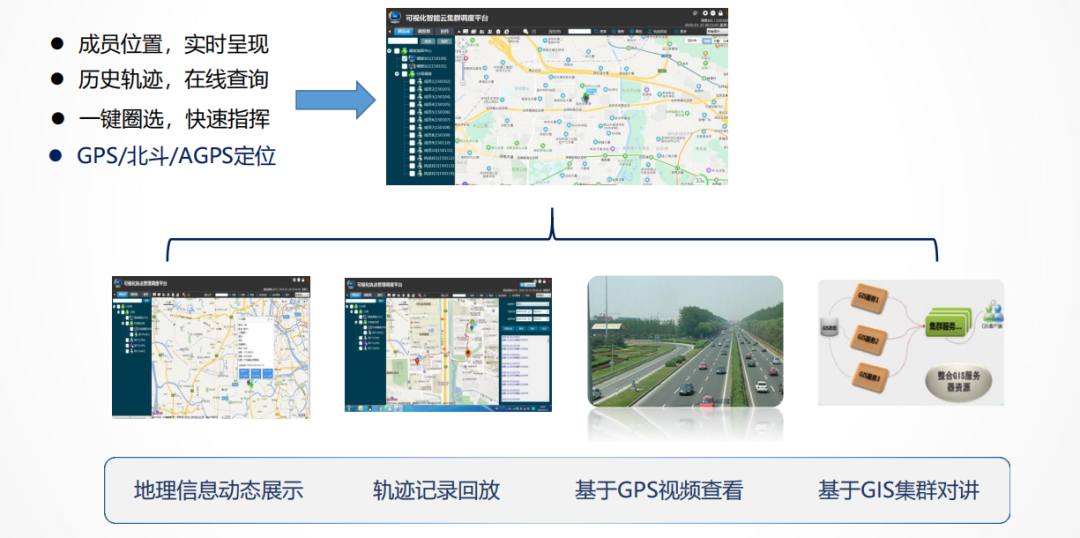Click the red pin in the track playback screenshot
Screen dimensions: 1080x538
coord(417,361)
